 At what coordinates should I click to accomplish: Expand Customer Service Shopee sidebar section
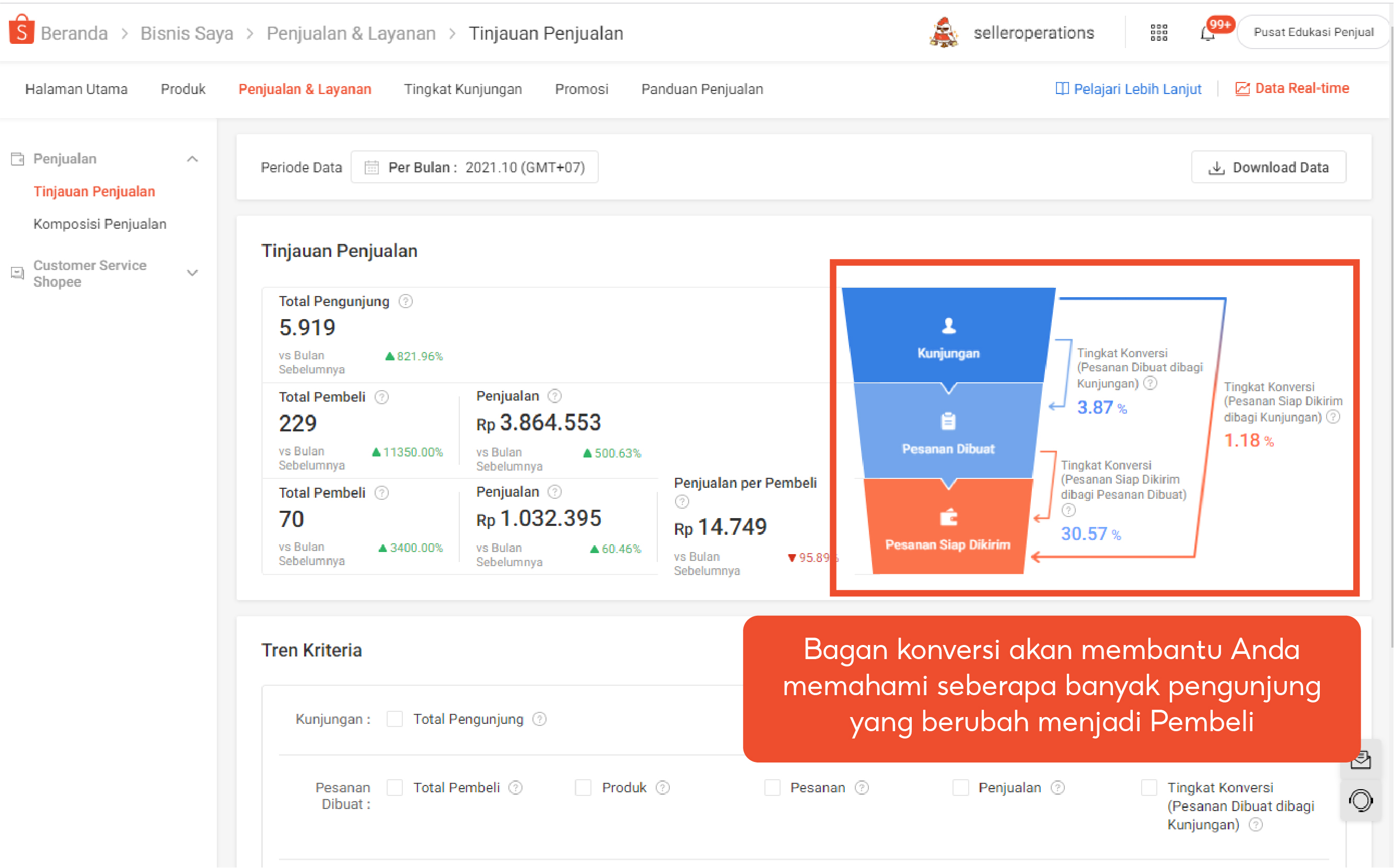tap(192, 273)
